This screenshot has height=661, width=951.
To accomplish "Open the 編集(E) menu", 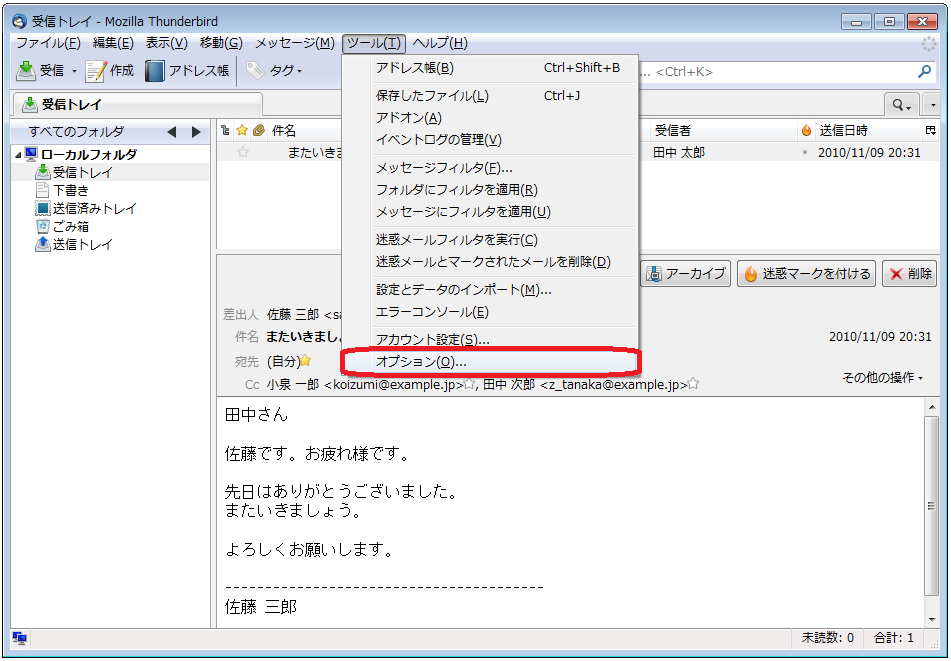I will coord(113,43).
